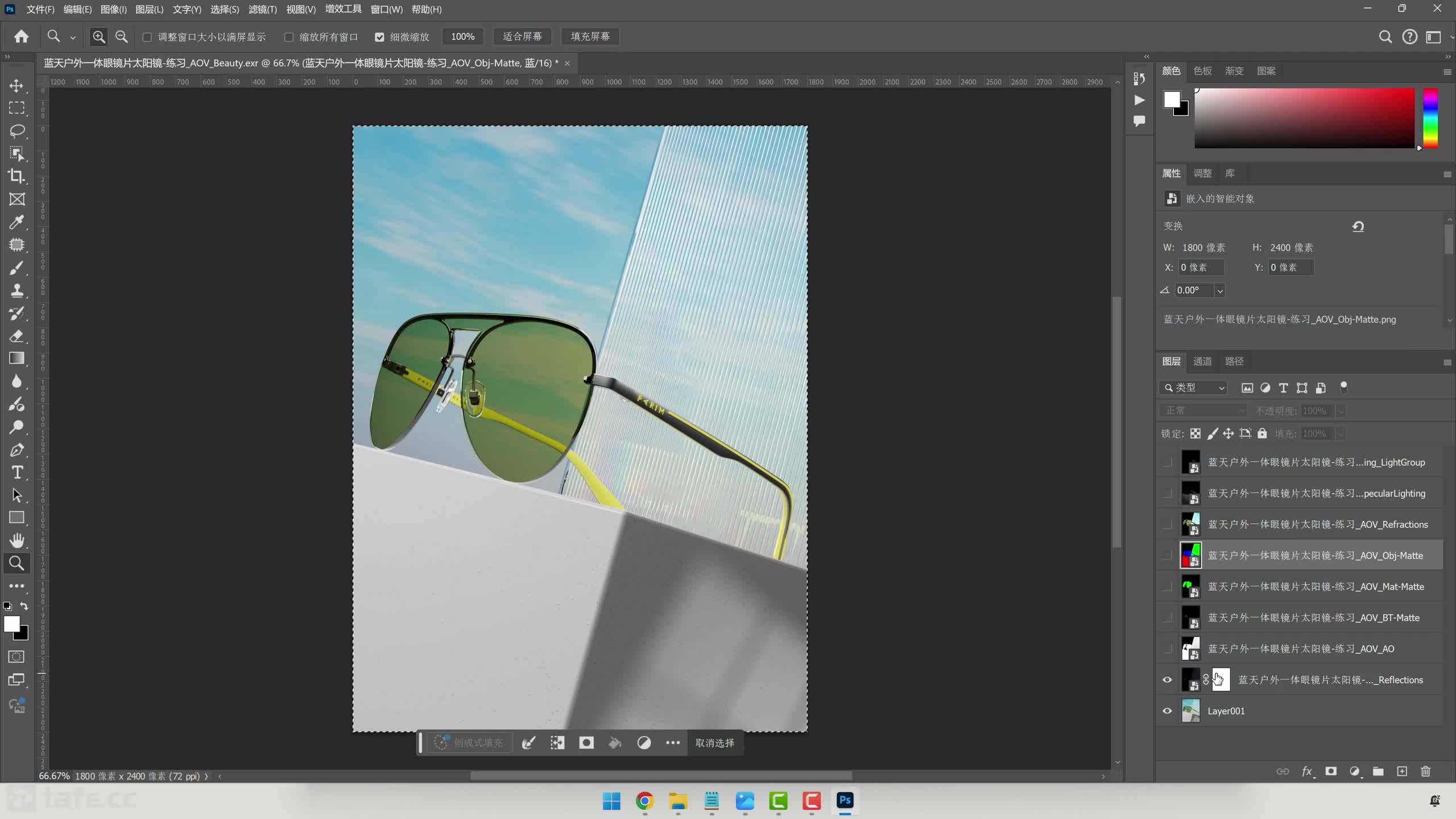Click the 100% zoom button
Screen dimensions: 1456x819
(x=462, y=37)
